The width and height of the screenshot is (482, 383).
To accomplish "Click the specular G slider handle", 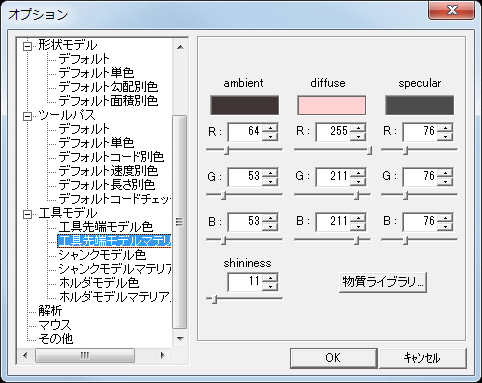I will (405, 196).
